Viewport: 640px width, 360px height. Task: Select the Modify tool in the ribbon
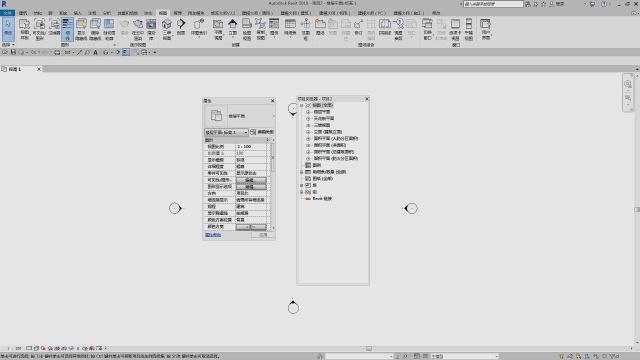pos(7,29)
